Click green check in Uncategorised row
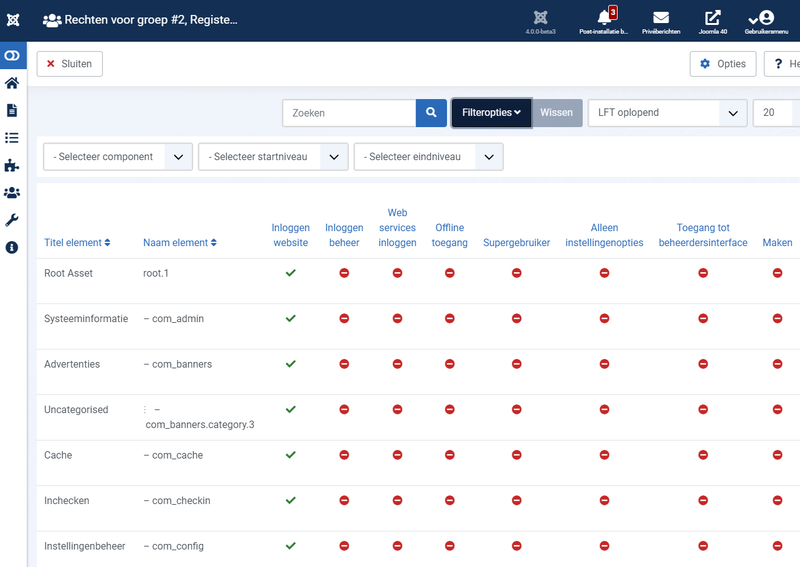The height and width of the screenshot is (567, 800). coord(290,409)
